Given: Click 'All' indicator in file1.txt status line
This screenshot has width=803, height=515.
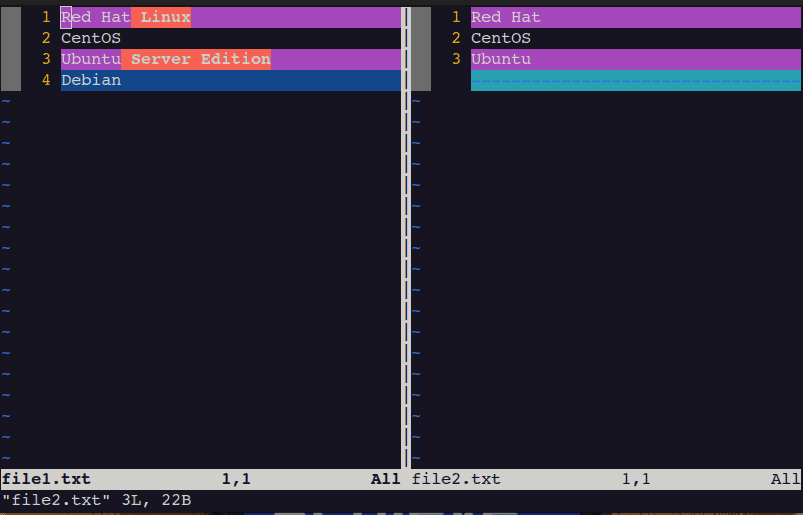Looking at the screenshot, I should 386,479.
